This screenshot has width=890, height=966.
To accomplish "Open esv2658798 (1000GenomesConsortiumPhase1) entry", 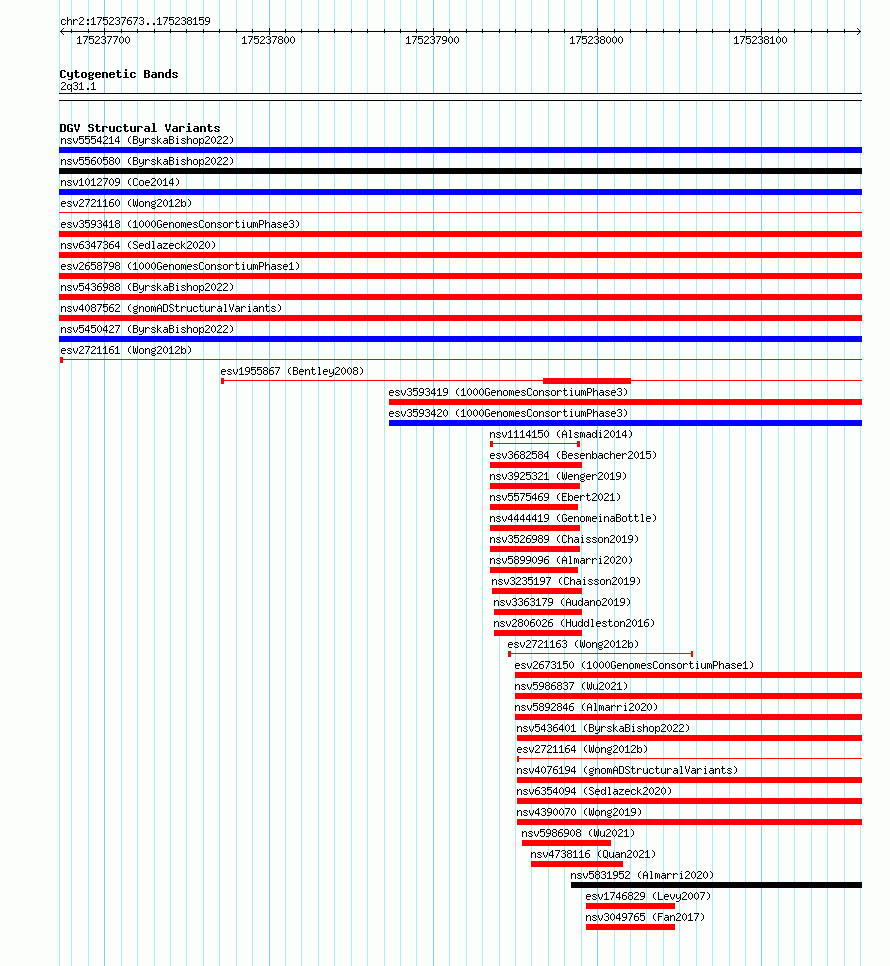I will [x=180, y=266].
